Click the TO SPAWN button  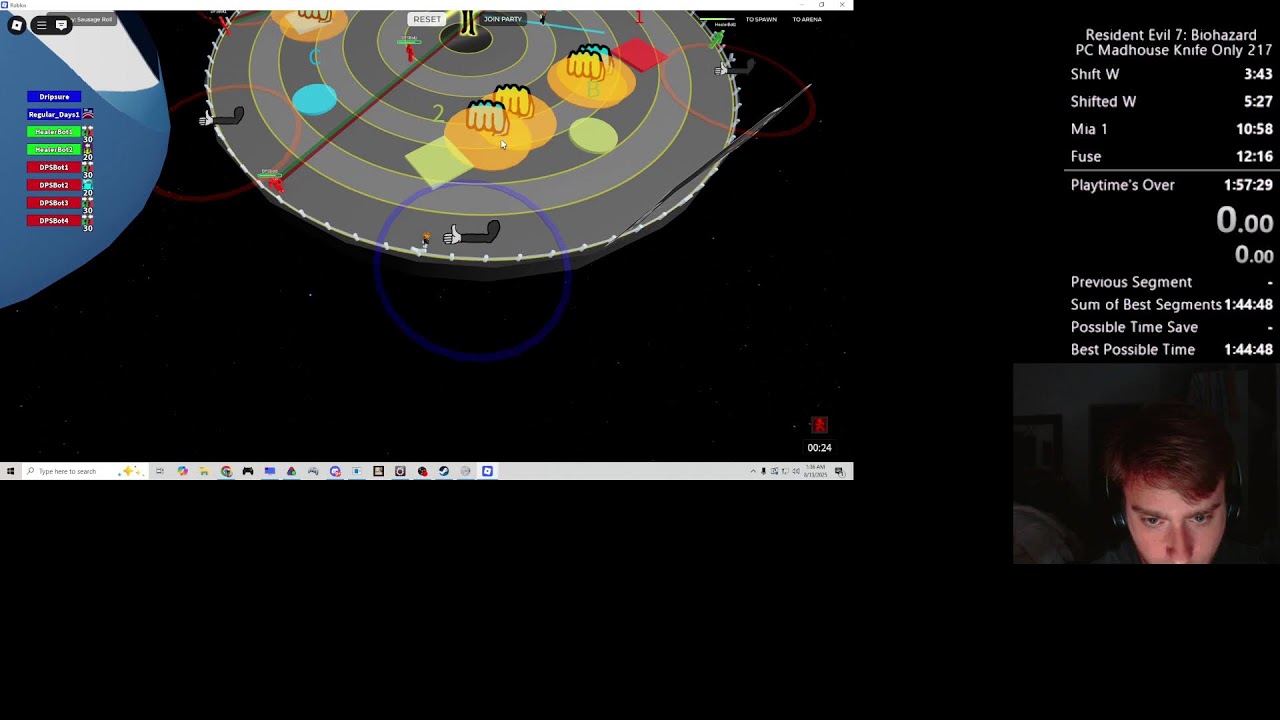(761, 19)
